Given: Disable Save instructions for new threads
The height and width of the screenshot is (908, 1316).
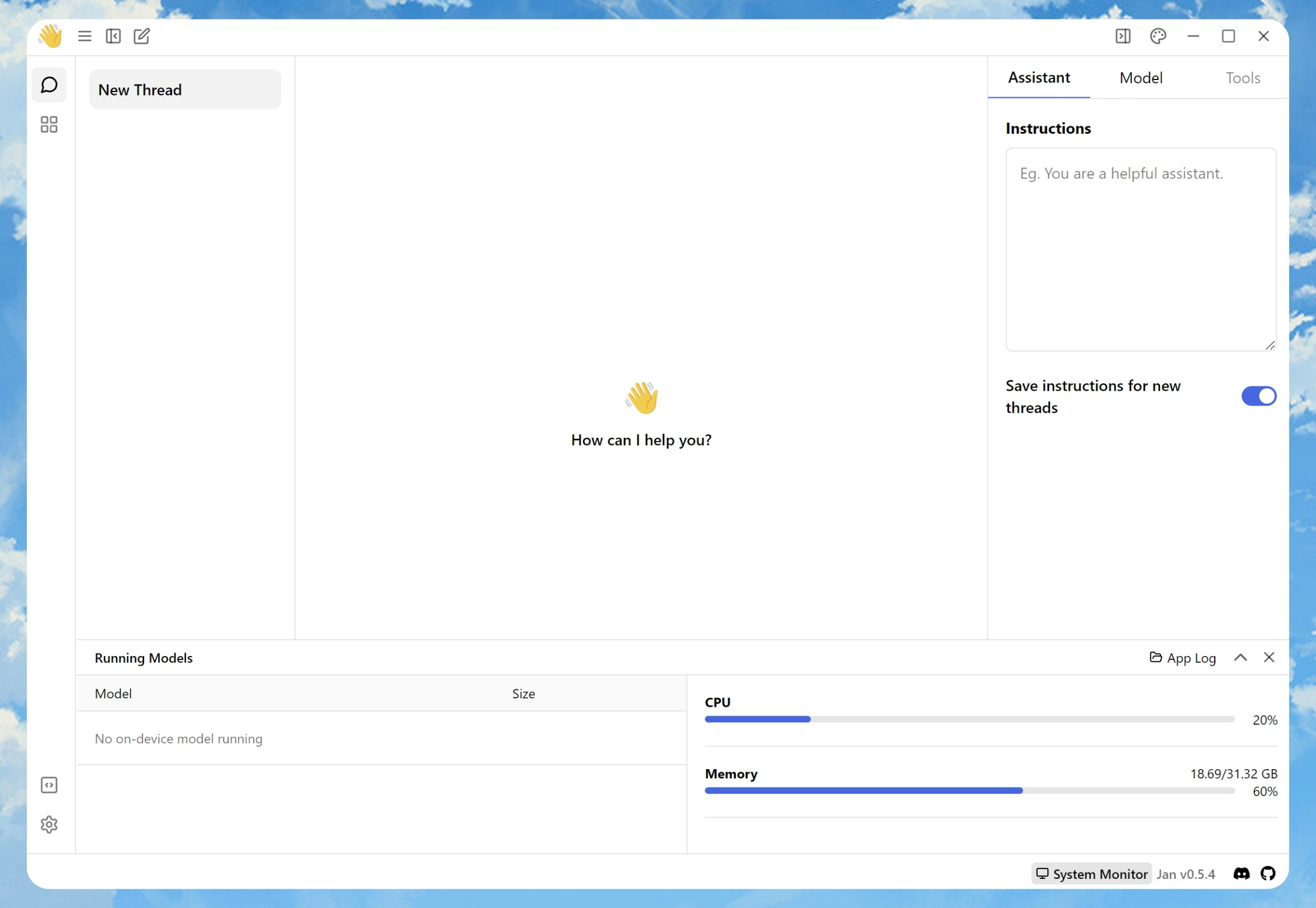Looking at the screenshot, I should 1258,396.
